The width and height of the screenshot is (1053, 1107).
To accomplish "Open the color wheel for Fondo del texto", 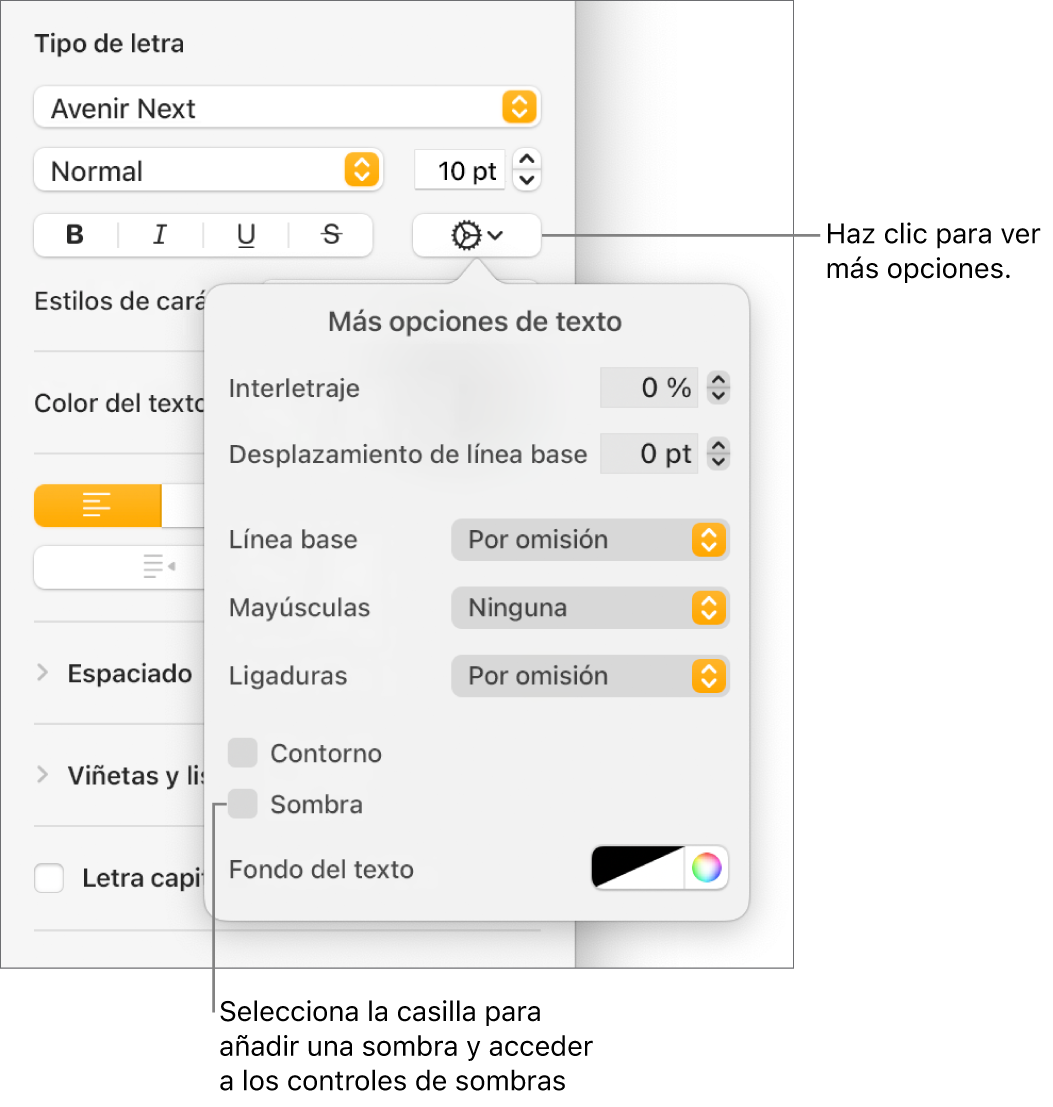I will [706, 868].
